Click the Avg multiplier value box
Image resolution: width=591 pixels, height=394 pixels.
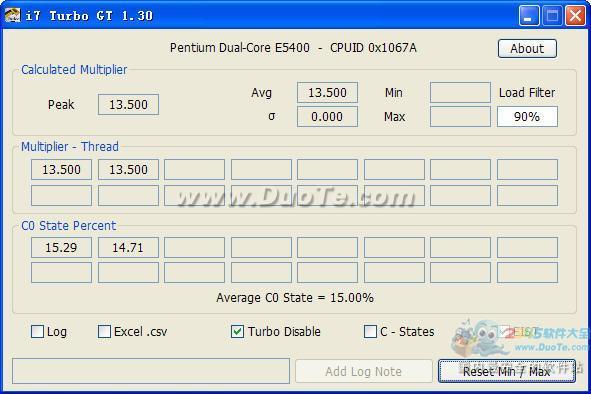[327, 93]
